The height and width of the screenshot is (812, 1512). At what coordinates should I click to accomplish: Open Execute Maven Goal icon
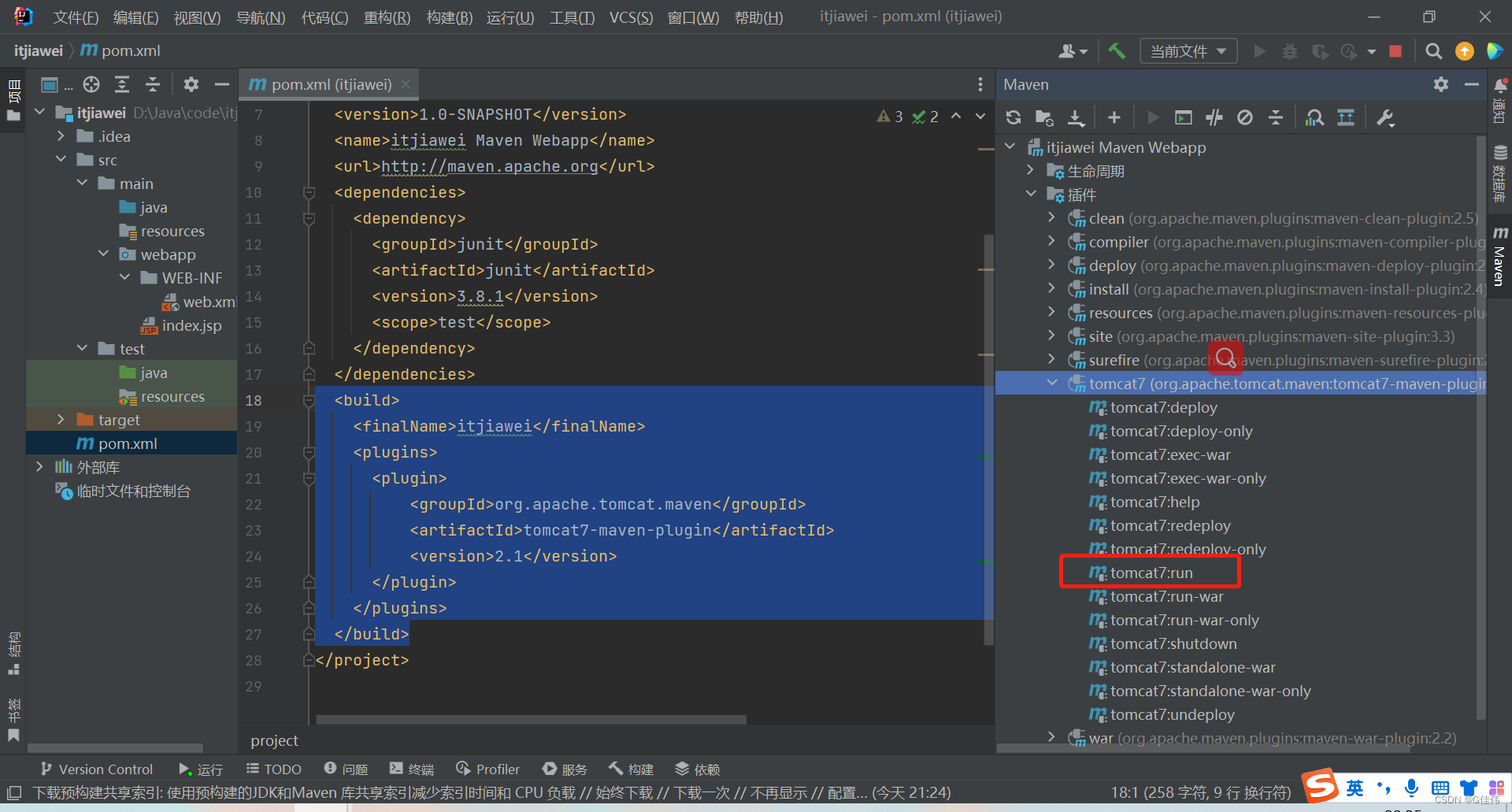point(1183,117)
